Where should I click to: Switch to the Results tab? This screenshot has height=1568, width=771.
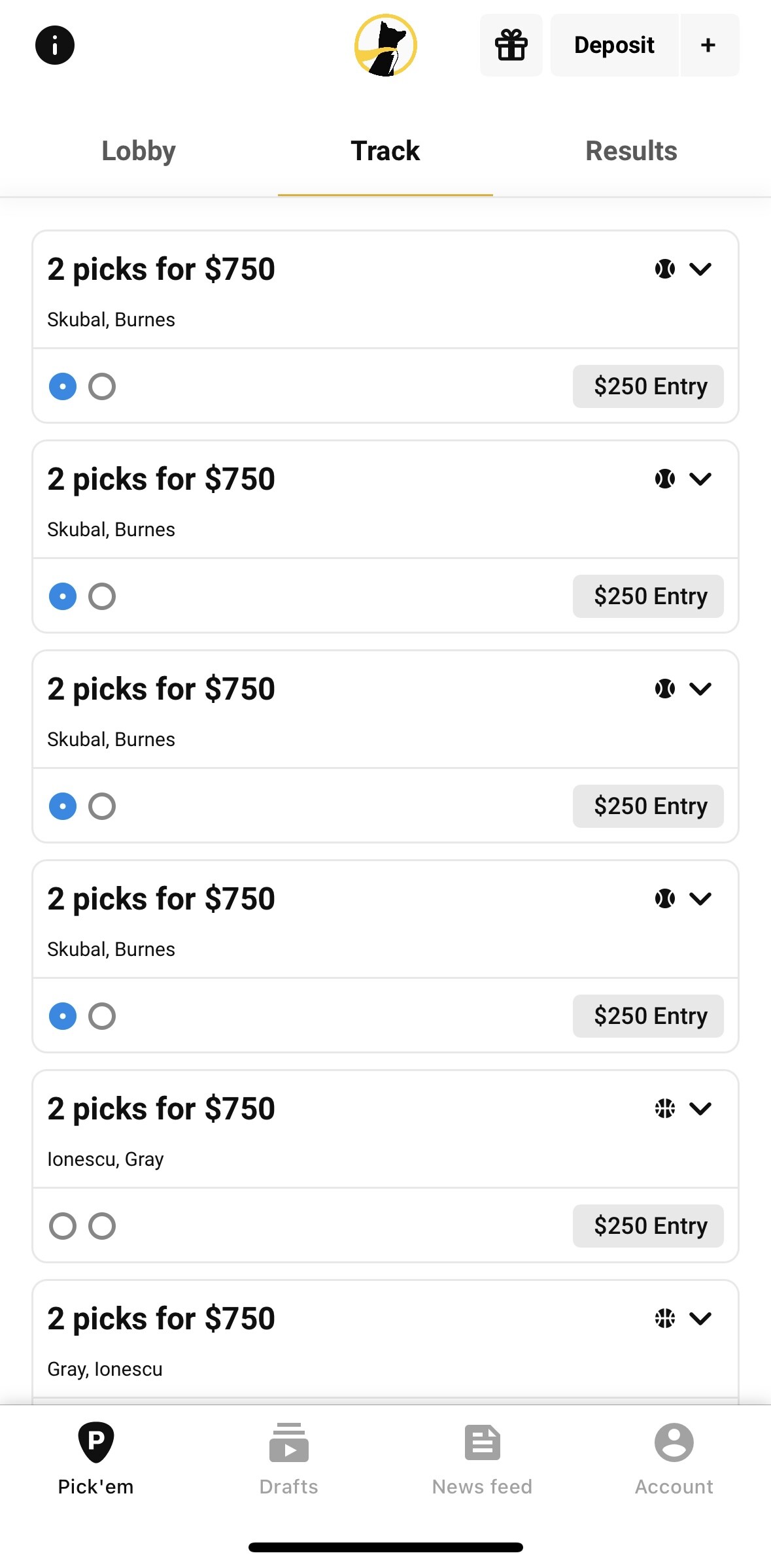click(x=631, y=151)
